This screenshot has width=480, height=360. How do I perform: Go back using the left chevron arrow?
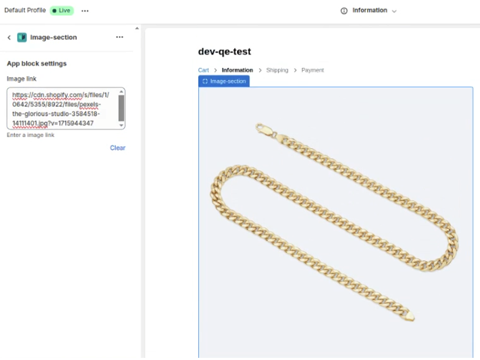pos(9,37)
